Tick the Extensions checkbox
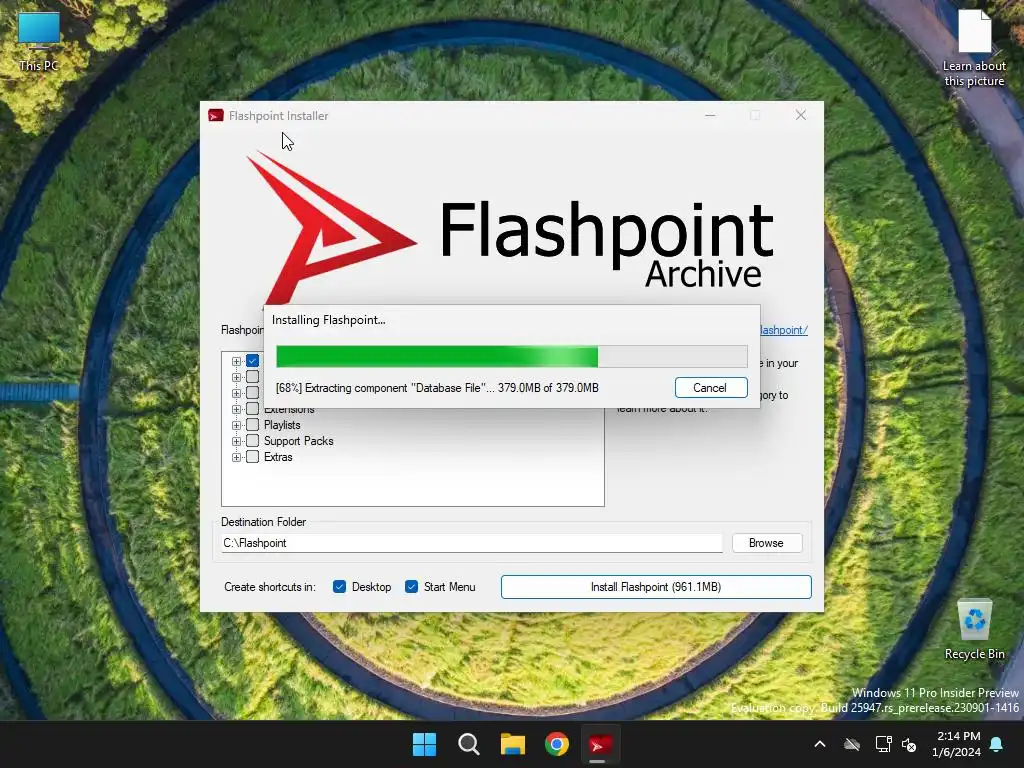This screenshot has height=768, width=1024. pyautogui.click(x=253, y=409)
